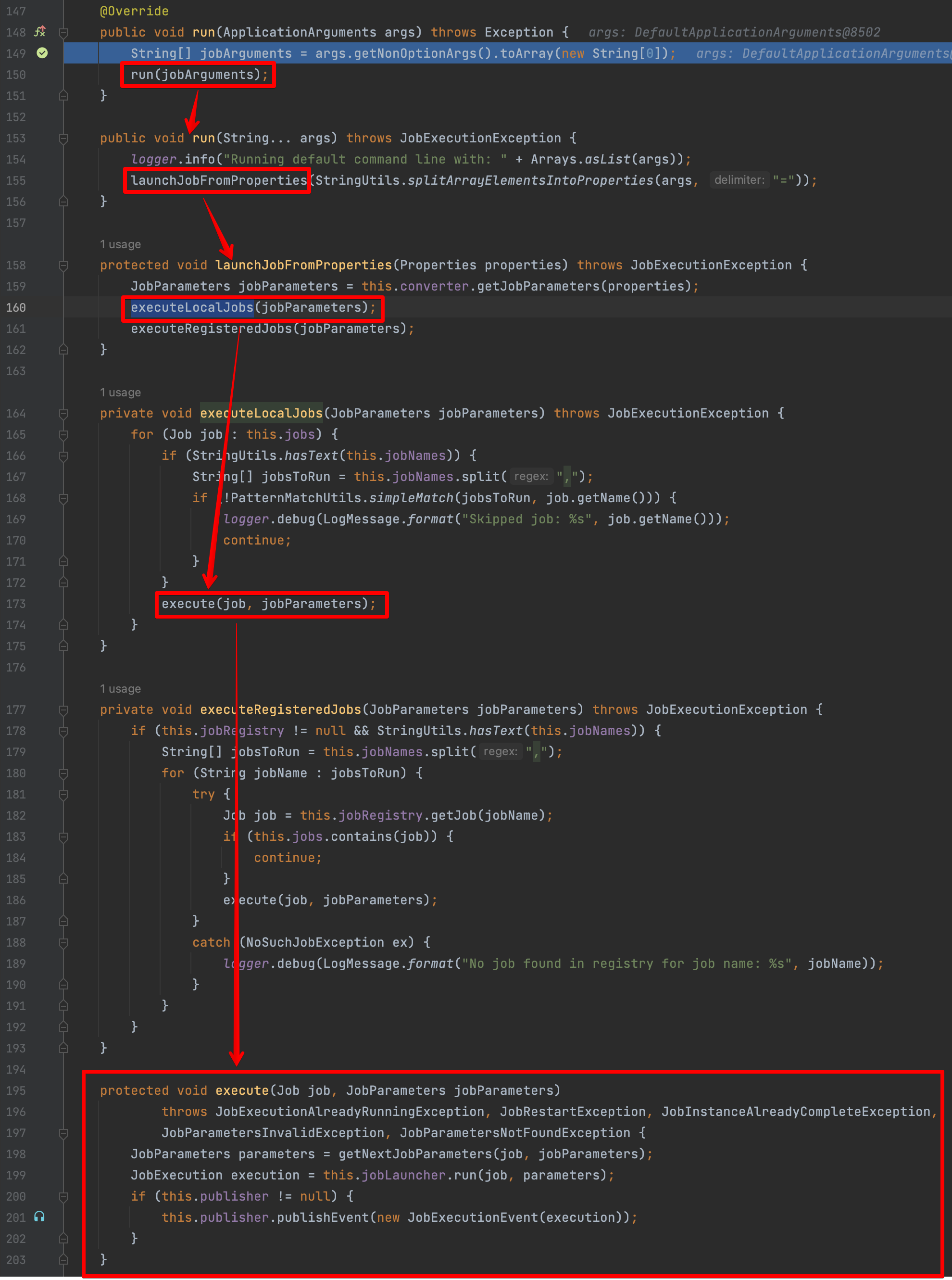Open '1 usage' hint above executeRegisteredJobs
The height and width of the screenshot is (1280, 952).
pos(120,689)
